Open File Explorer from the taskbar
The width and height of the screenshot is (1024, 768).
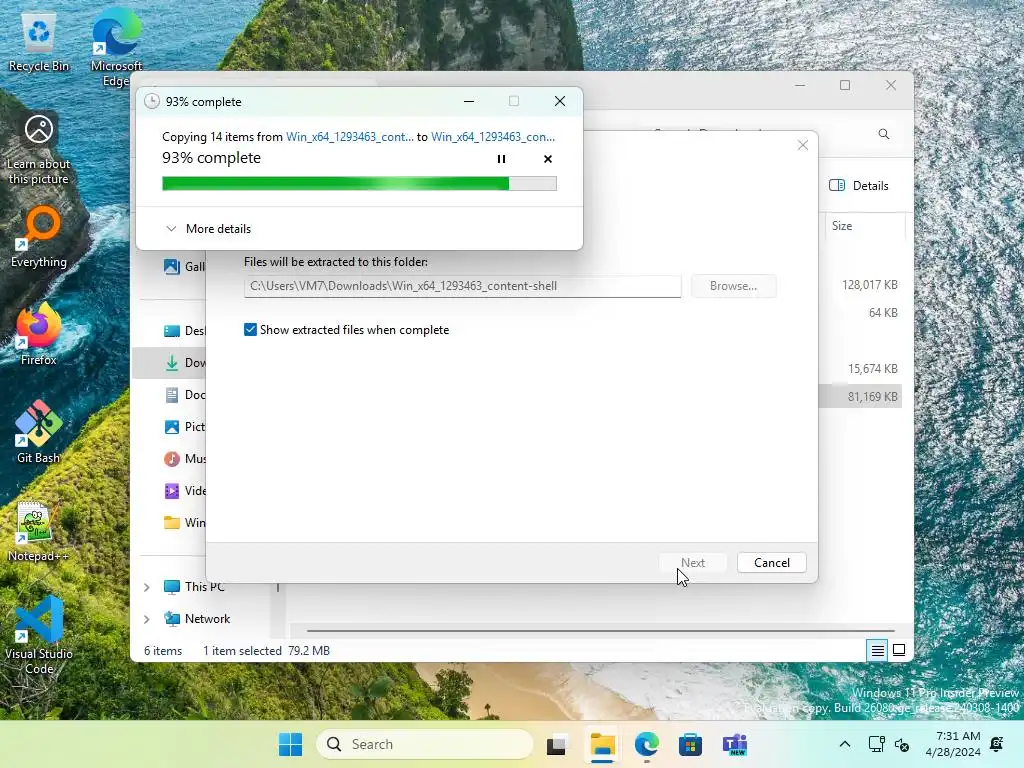point(602,744)
